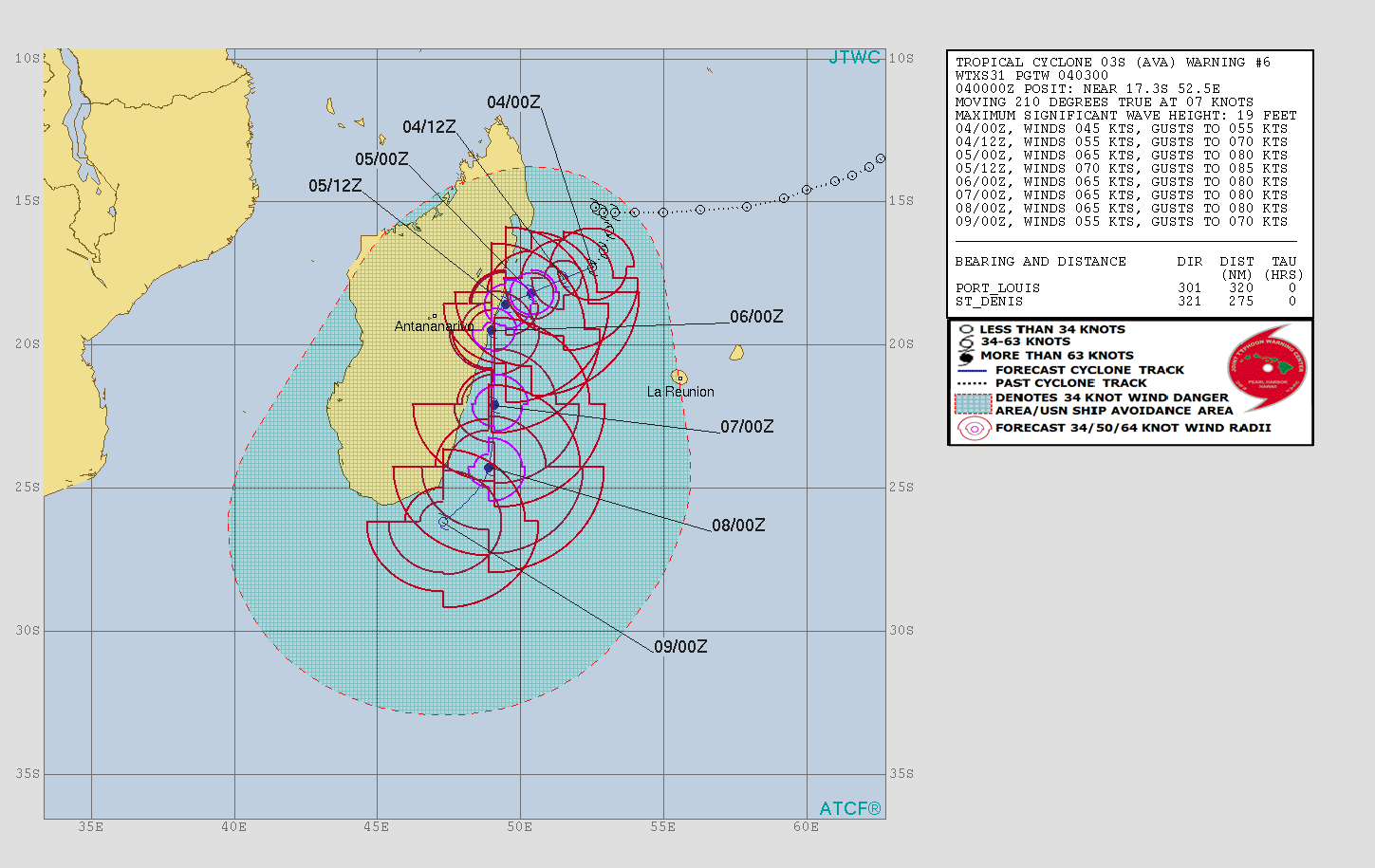Click the 04/00Z storm position marker on map
Image resolution: width=1375 pixels, height=868 pixels.
(x=592, y=267)
